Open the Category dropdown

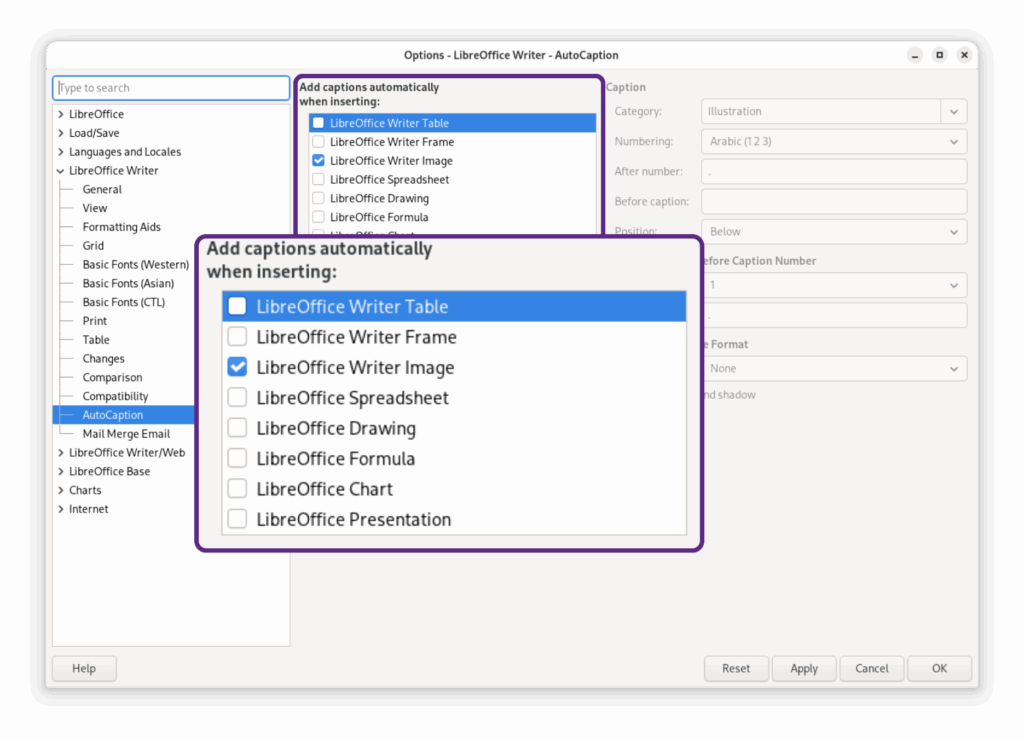953,112
